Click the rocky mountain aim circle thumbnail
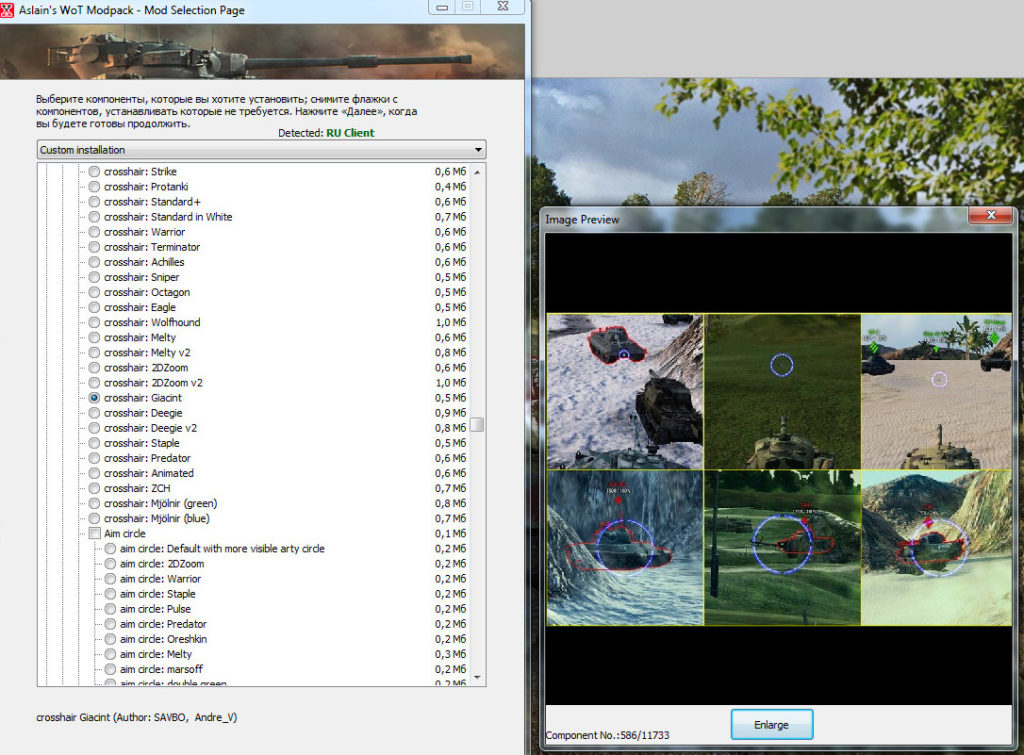The width and height of the screenshot is (1024, 755). pos(936,547)
